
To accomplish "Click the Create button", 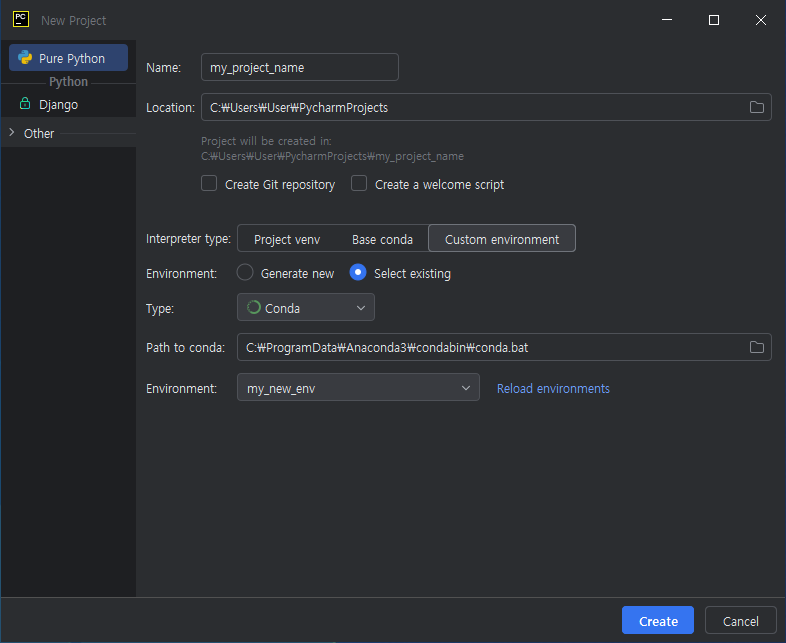I will coord(658,620).
